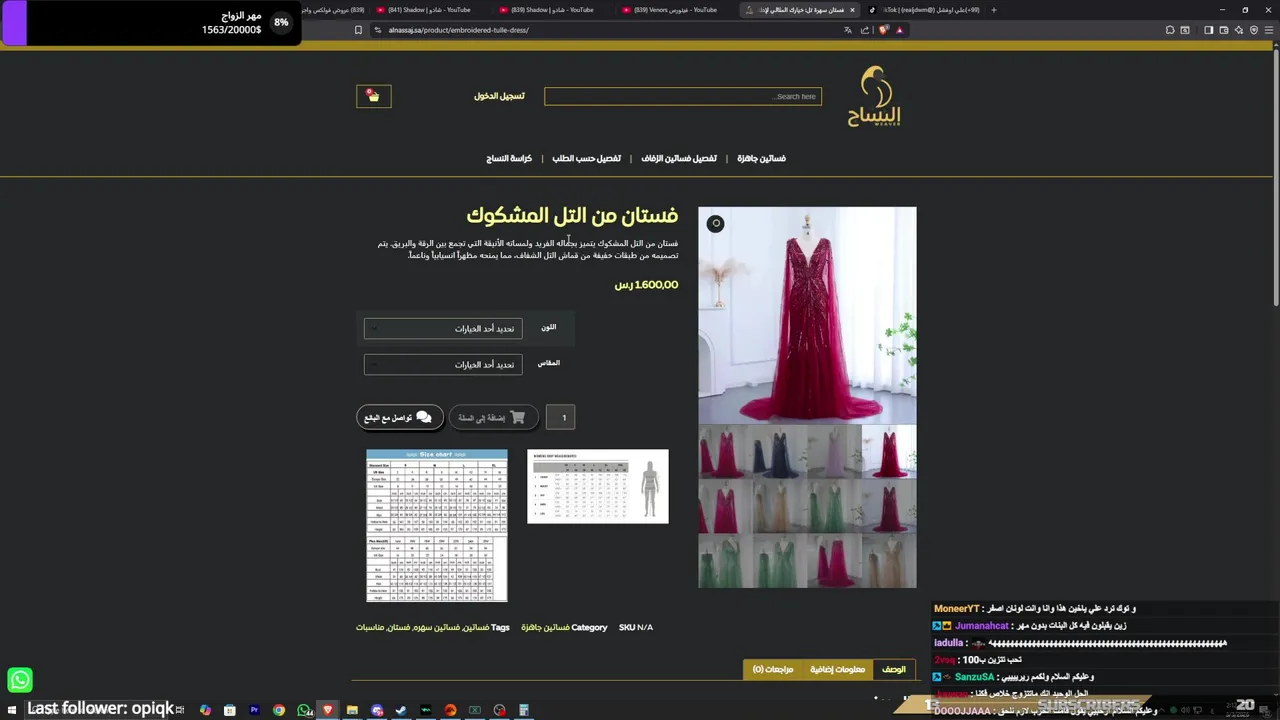Viewport: 1280px width, 720px height.
Task: Open Brave main hamburger menu
Action: tap(1269, 30)
